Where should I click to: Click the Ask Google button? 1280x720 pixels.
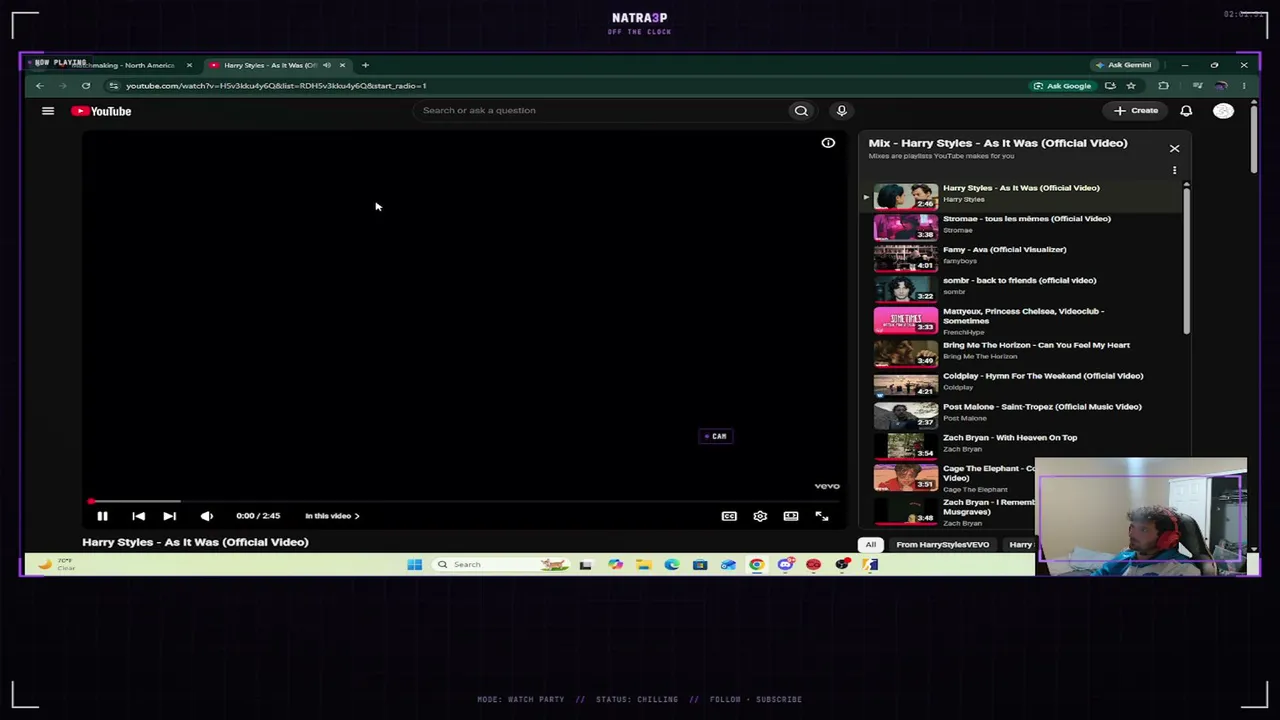(x=1062, y=86)
